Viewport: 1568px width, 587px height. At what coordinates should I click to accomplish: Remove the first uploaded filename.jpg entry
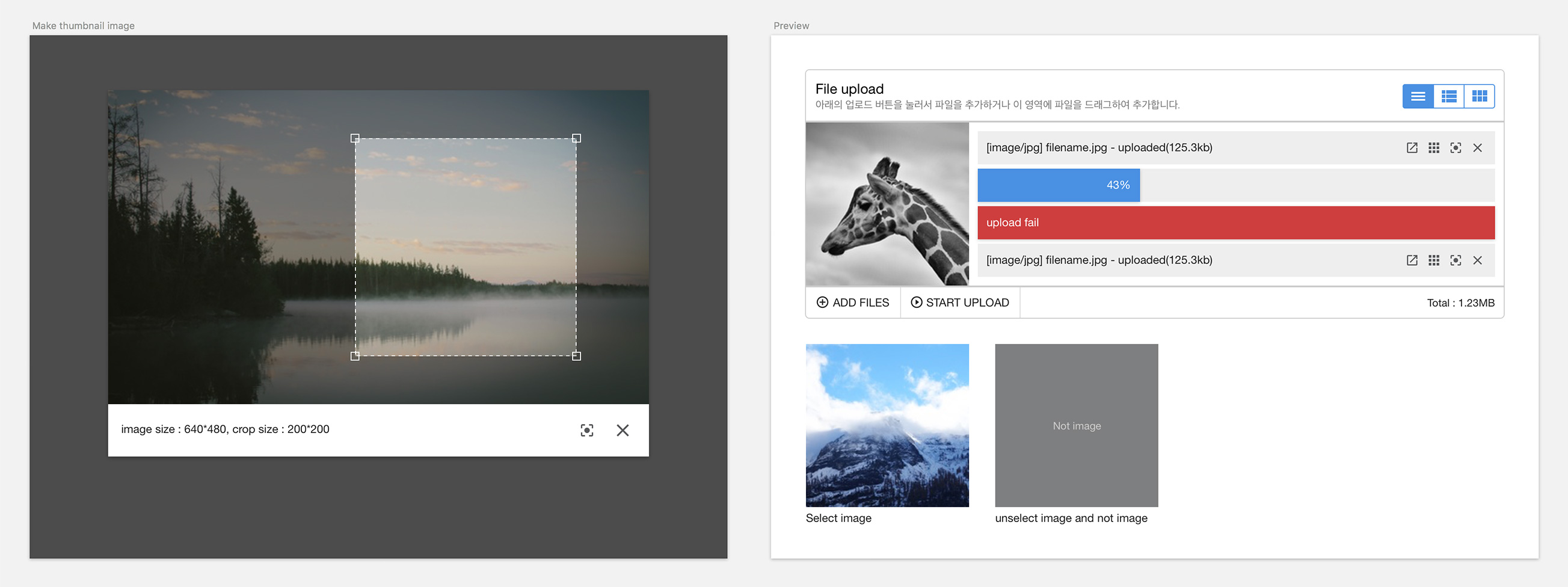pyautogui.click(x=1477, y=148)
